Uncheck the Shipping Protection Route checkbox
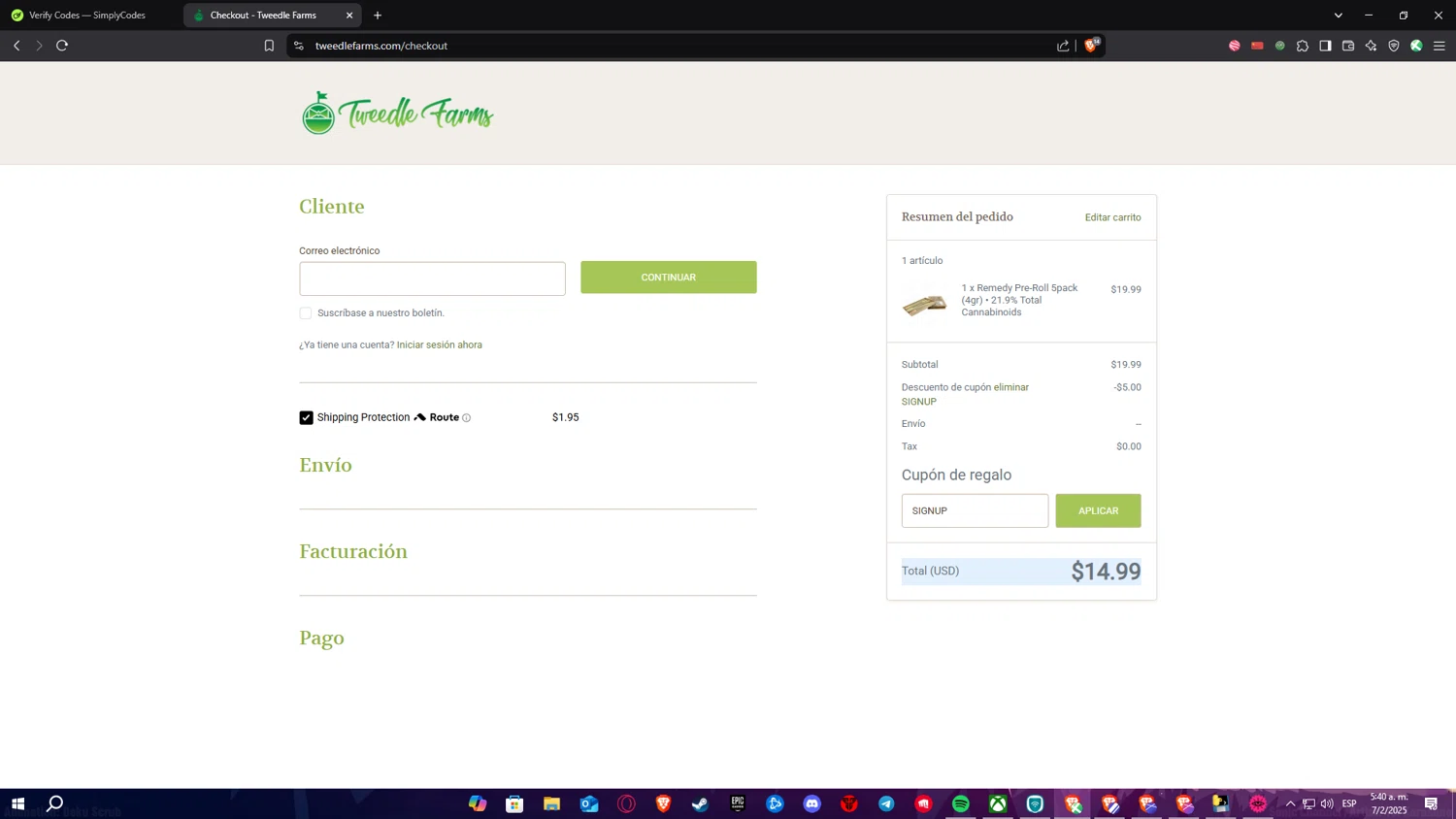The image size is (1456, 819). (306, 417)
